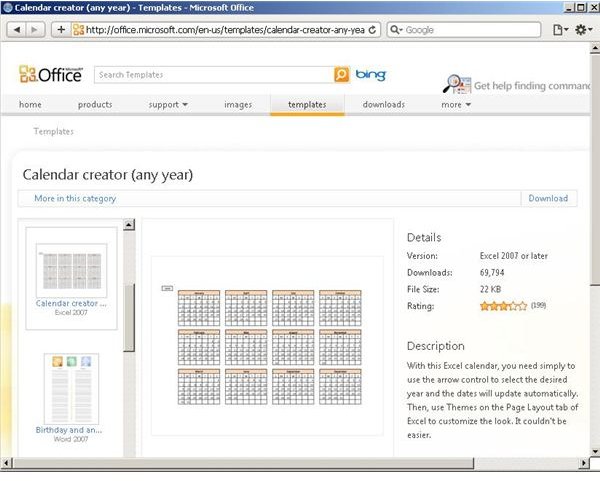The image size is (600, 481).
Task: Open the images tab
Action: click(238, 104)
